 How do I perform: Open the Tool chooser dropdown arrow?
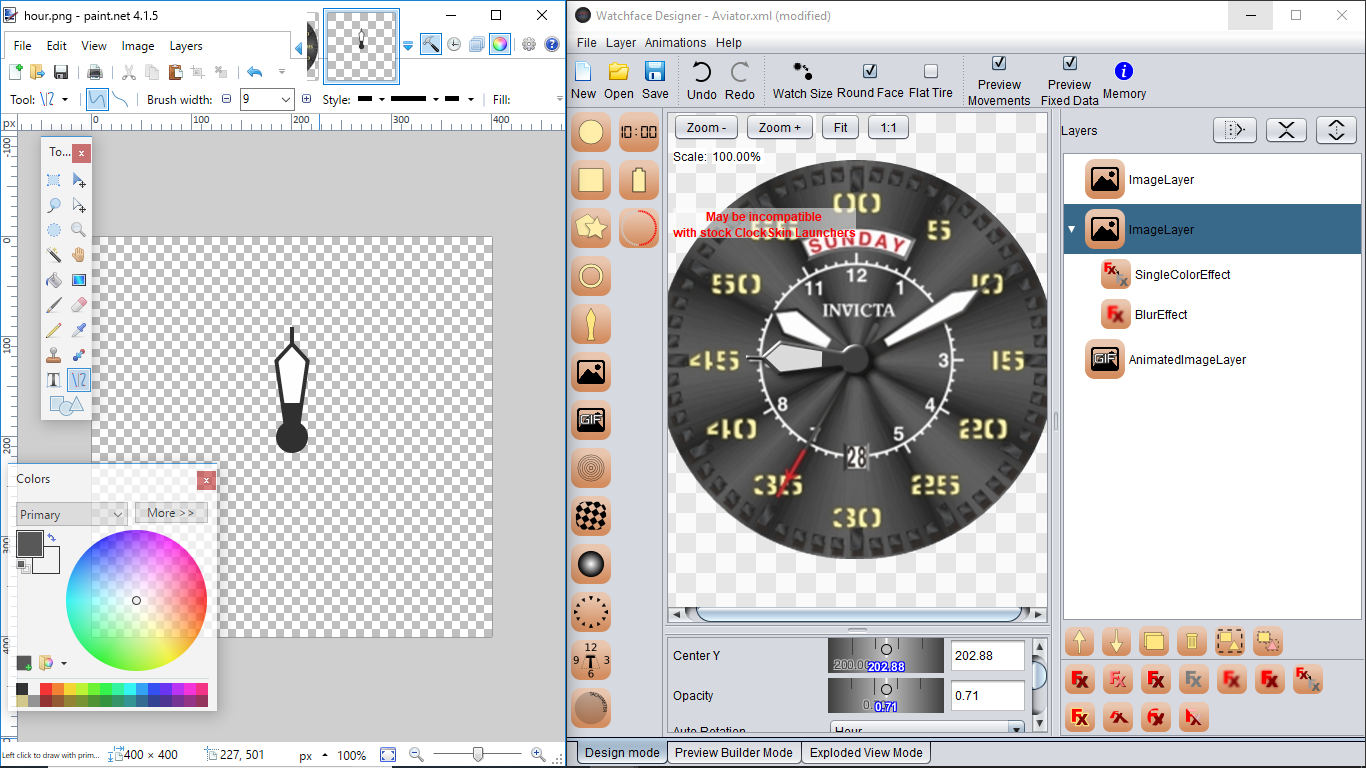66,99
